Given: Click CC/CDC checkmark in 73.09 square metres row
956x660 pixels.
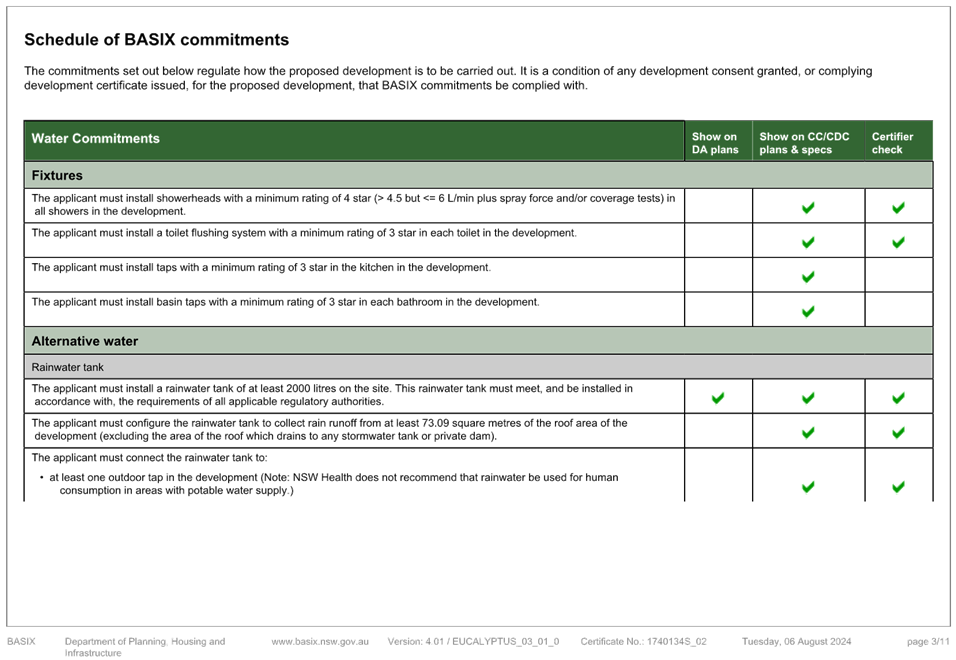Looking at the screenshot, I should point(808,433).
